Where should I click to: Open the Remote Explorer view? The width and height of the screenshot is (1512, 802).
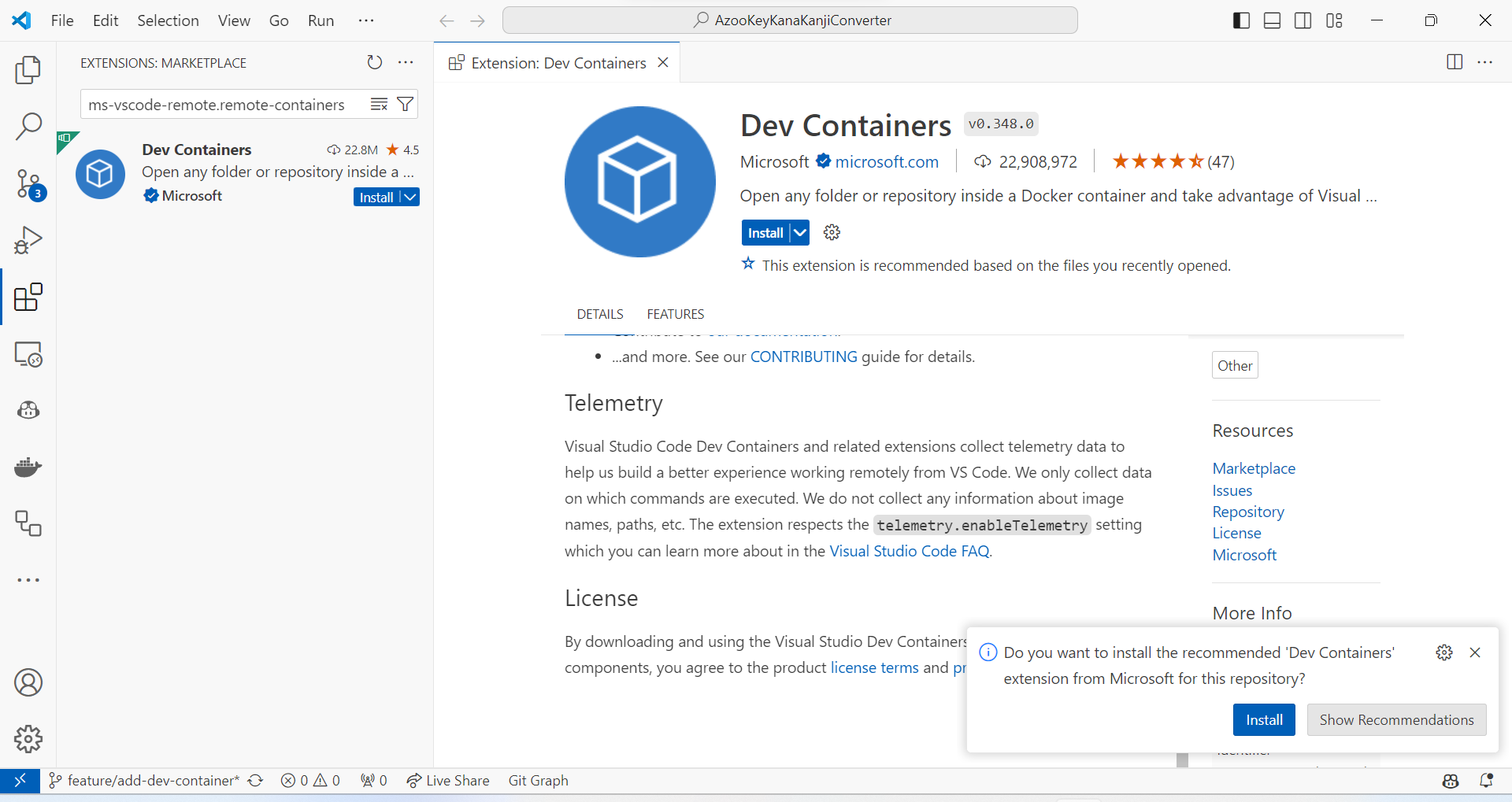(x=28, y=354)
